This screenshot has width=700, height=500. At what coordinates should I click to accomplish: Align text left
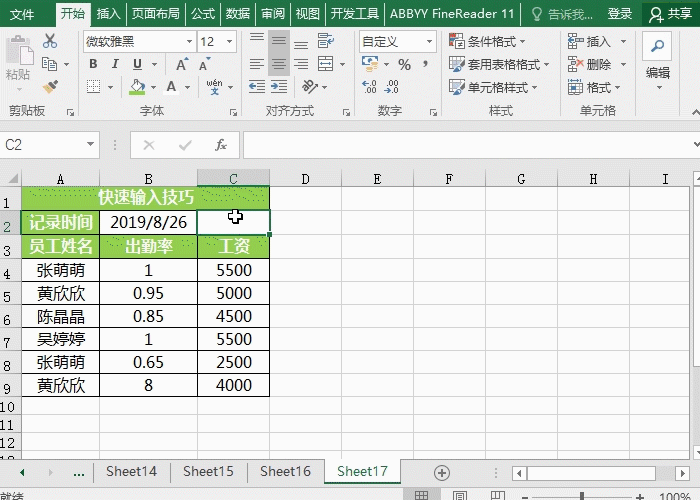(257, 64)
